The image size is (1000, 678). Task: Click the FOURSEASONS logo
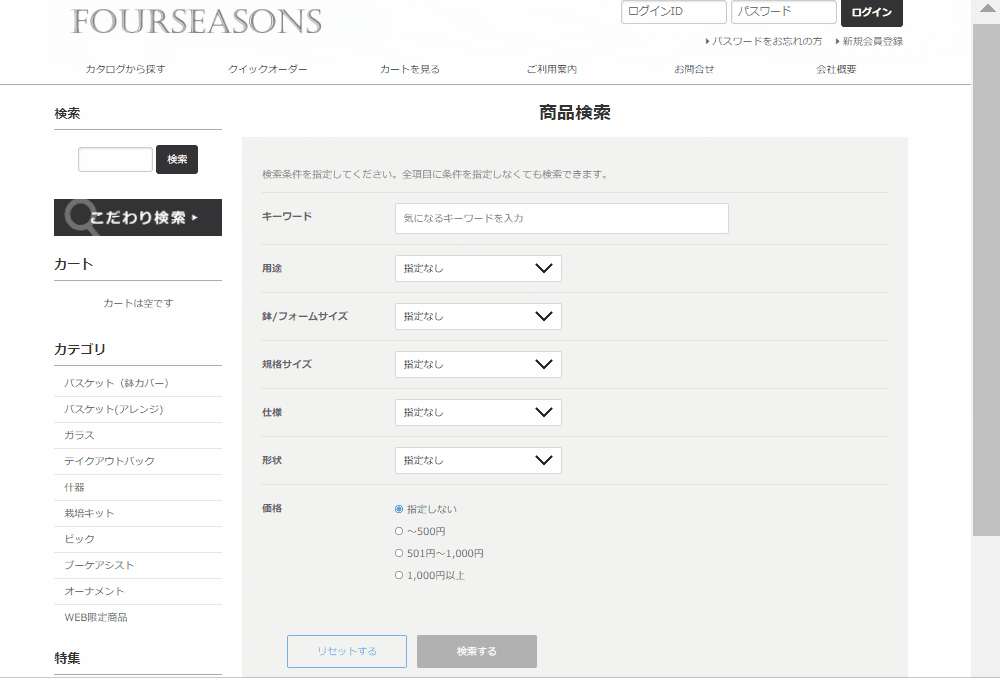(x=196, y=21)
